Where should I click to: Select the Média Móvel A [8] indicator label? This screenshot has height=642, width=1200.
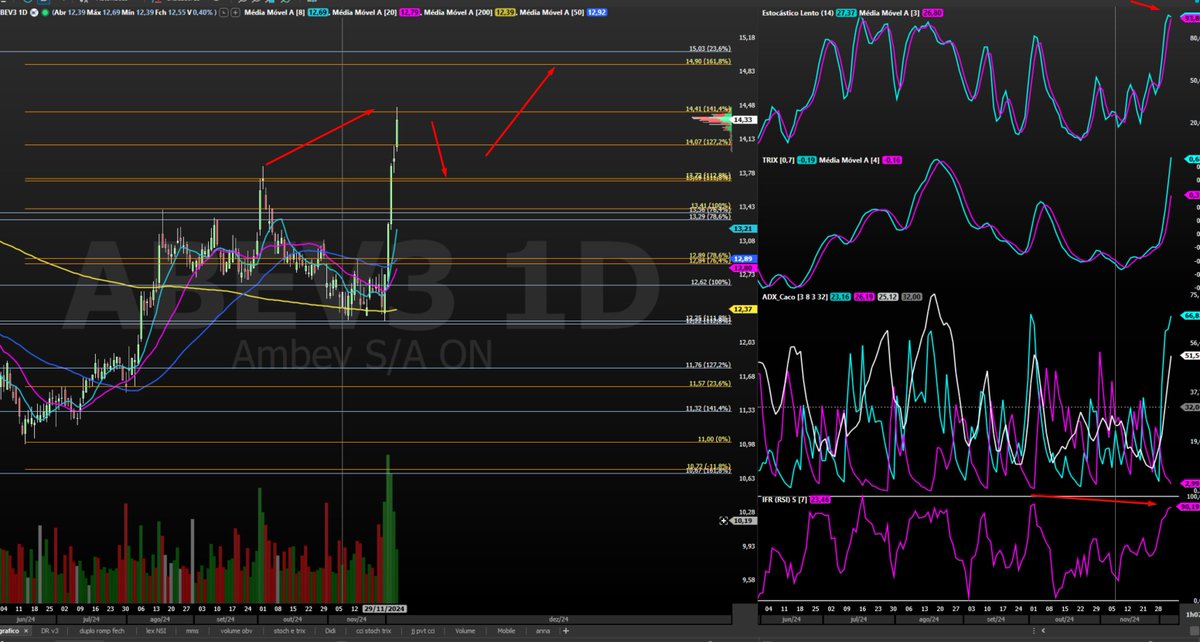[x=274, y=12]
